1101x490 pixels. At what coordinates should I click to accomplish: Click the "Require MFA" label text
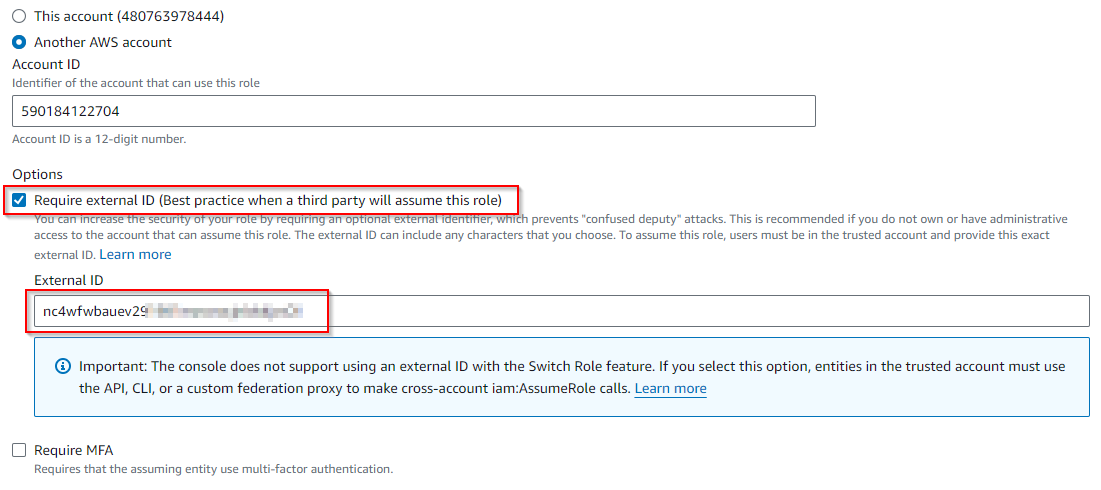74,450
